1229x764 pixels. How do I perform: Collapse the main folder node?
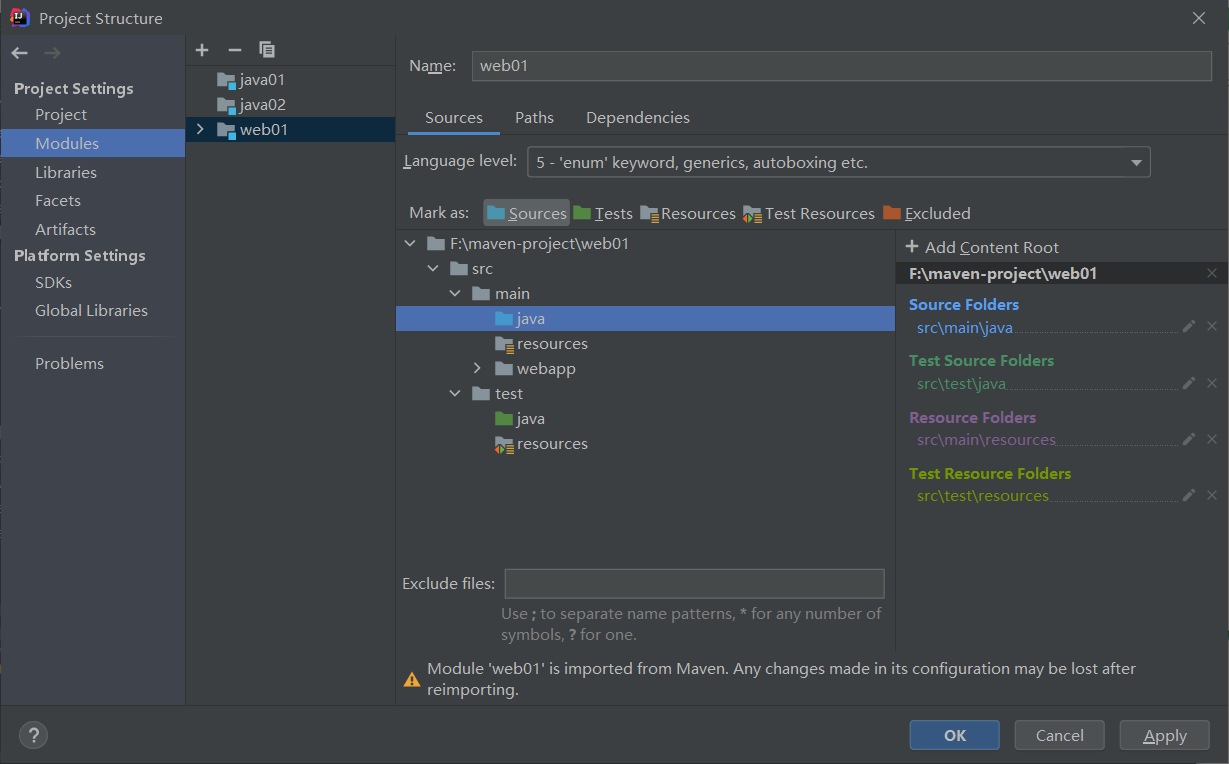[455, 293]
